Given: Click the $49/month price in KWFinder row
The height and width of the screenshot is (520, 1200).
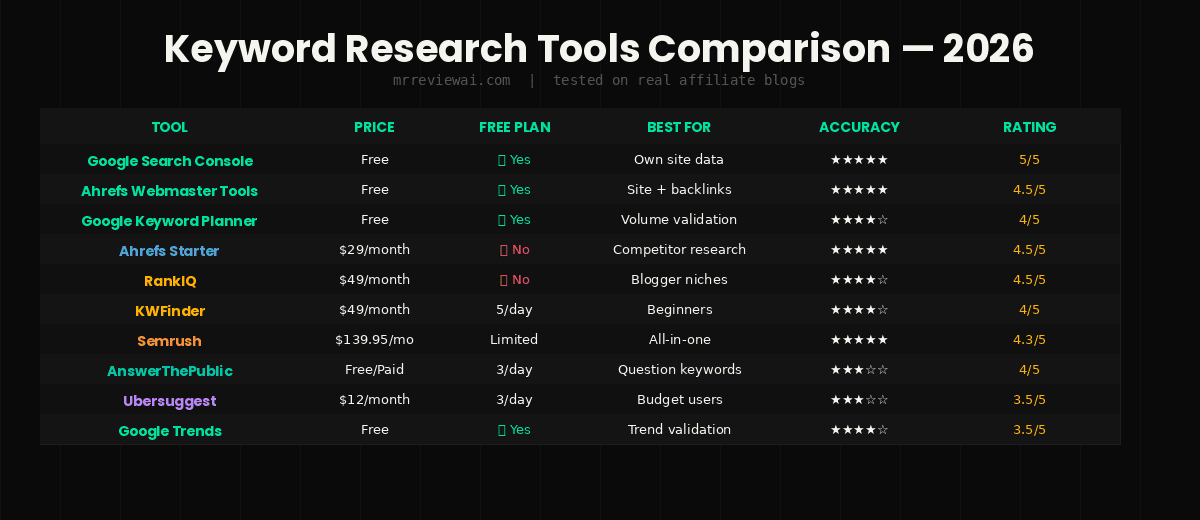Looking at the screenshot, I should point(374,310).
